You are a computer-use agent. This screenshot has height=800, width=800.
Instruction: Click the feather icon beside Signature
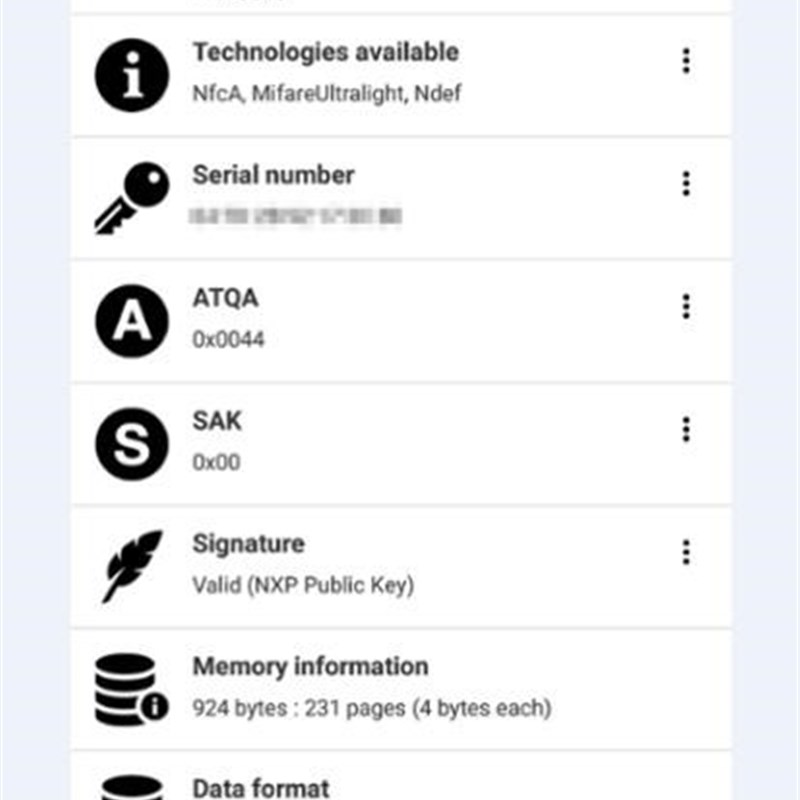click(x=131, y=566)
